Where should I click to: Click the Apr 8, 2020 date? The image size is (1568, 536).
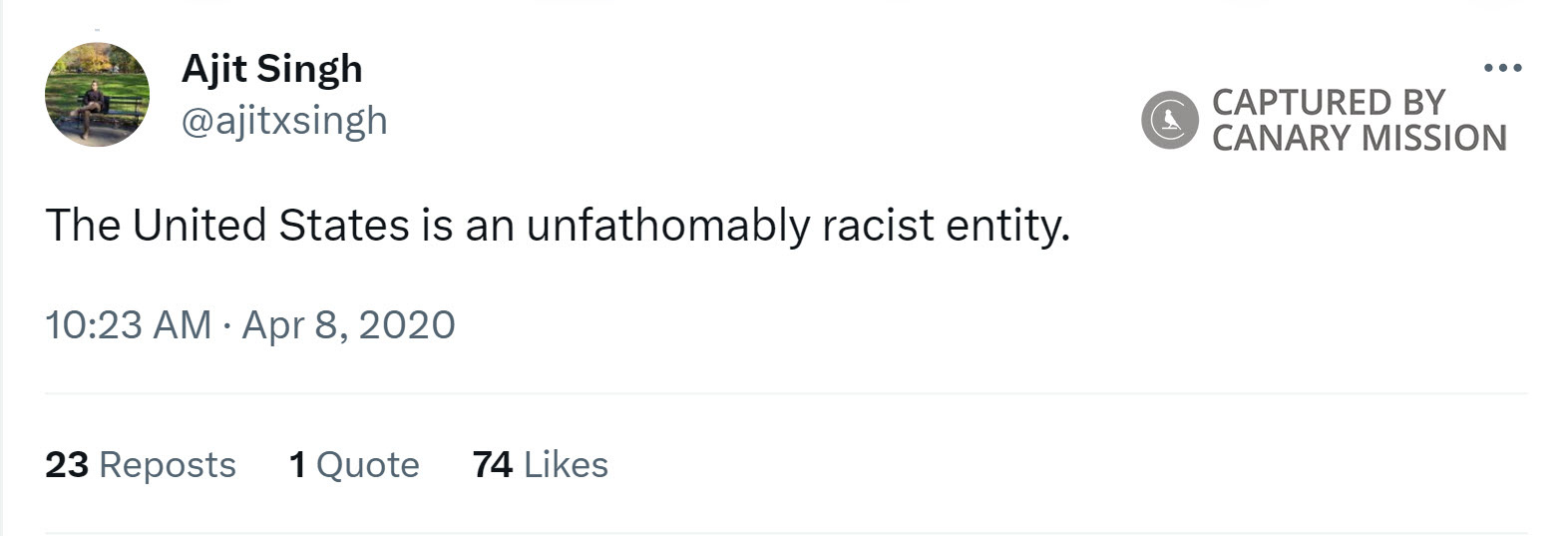(348, 325)
